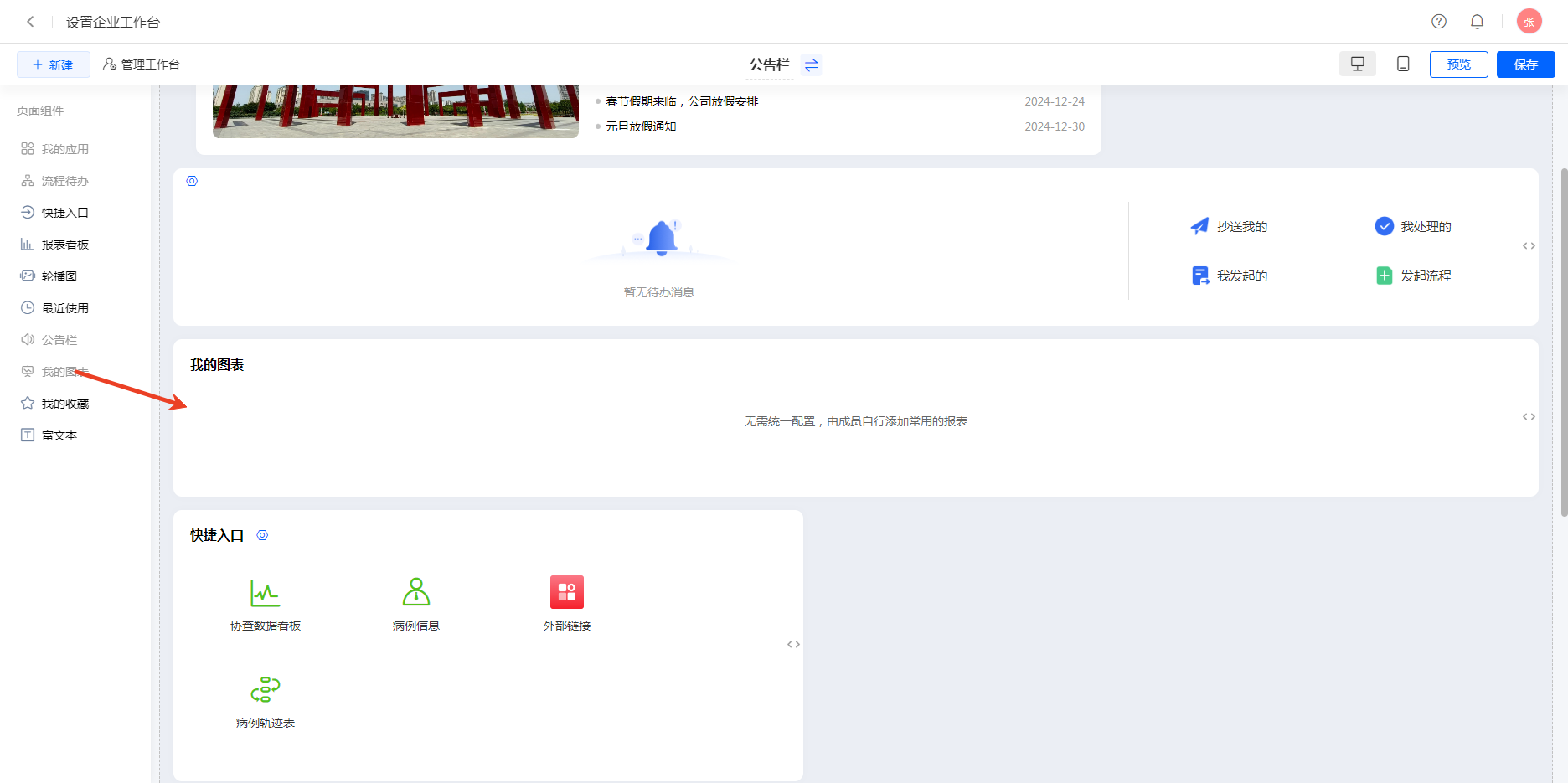Screen dimensions: 1568x783
Task: Click the user avatar in top right
Action: coord(1529,22)
